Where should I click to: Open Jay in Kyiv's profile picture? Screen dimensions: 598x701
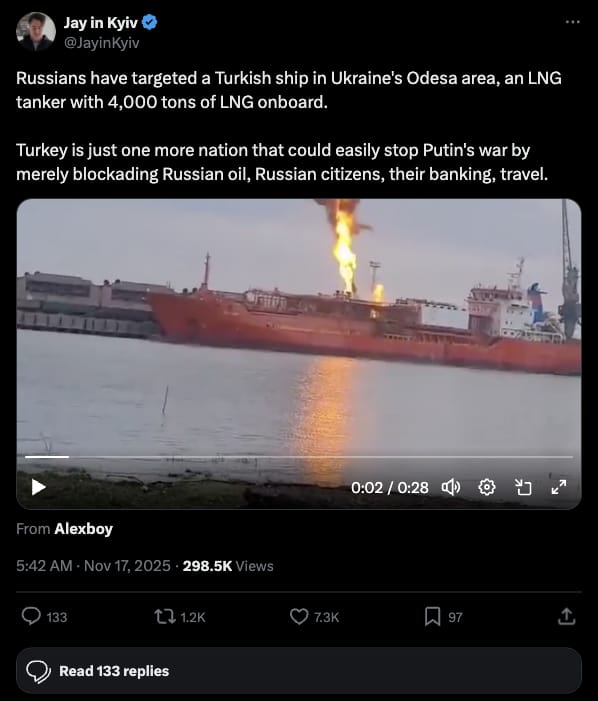tap(36, 31)
